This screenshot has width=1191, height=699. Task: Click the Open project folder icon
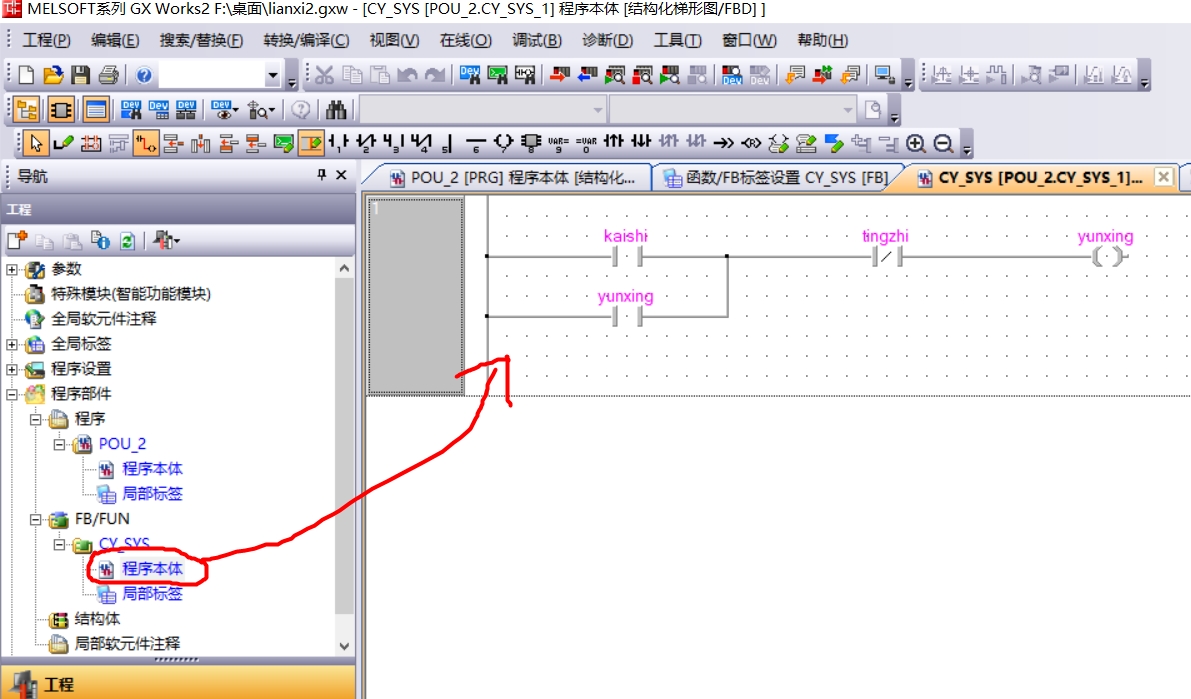point(53,75)
